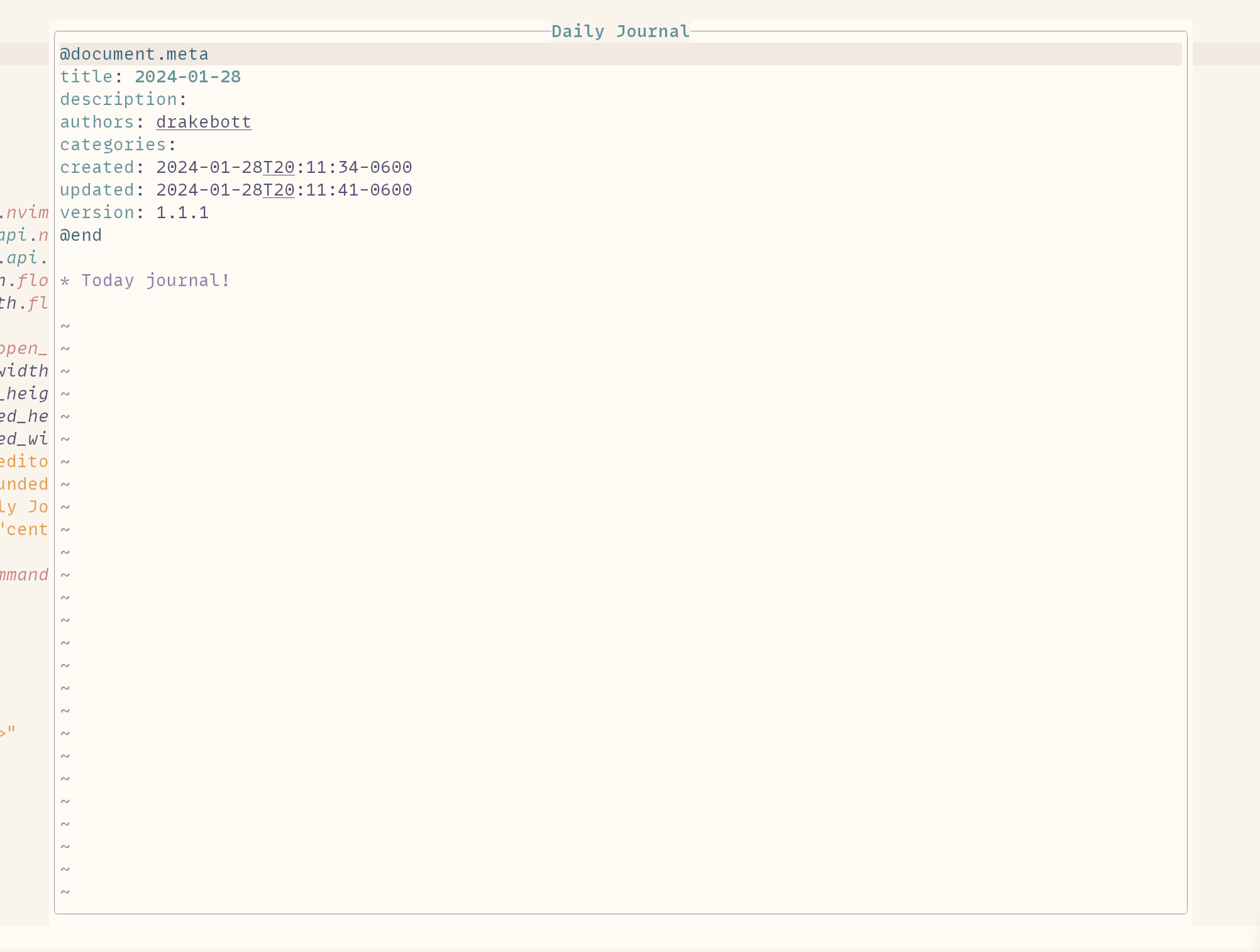
Task: Select the @document.meta tag line
Action: pos(134,54)
